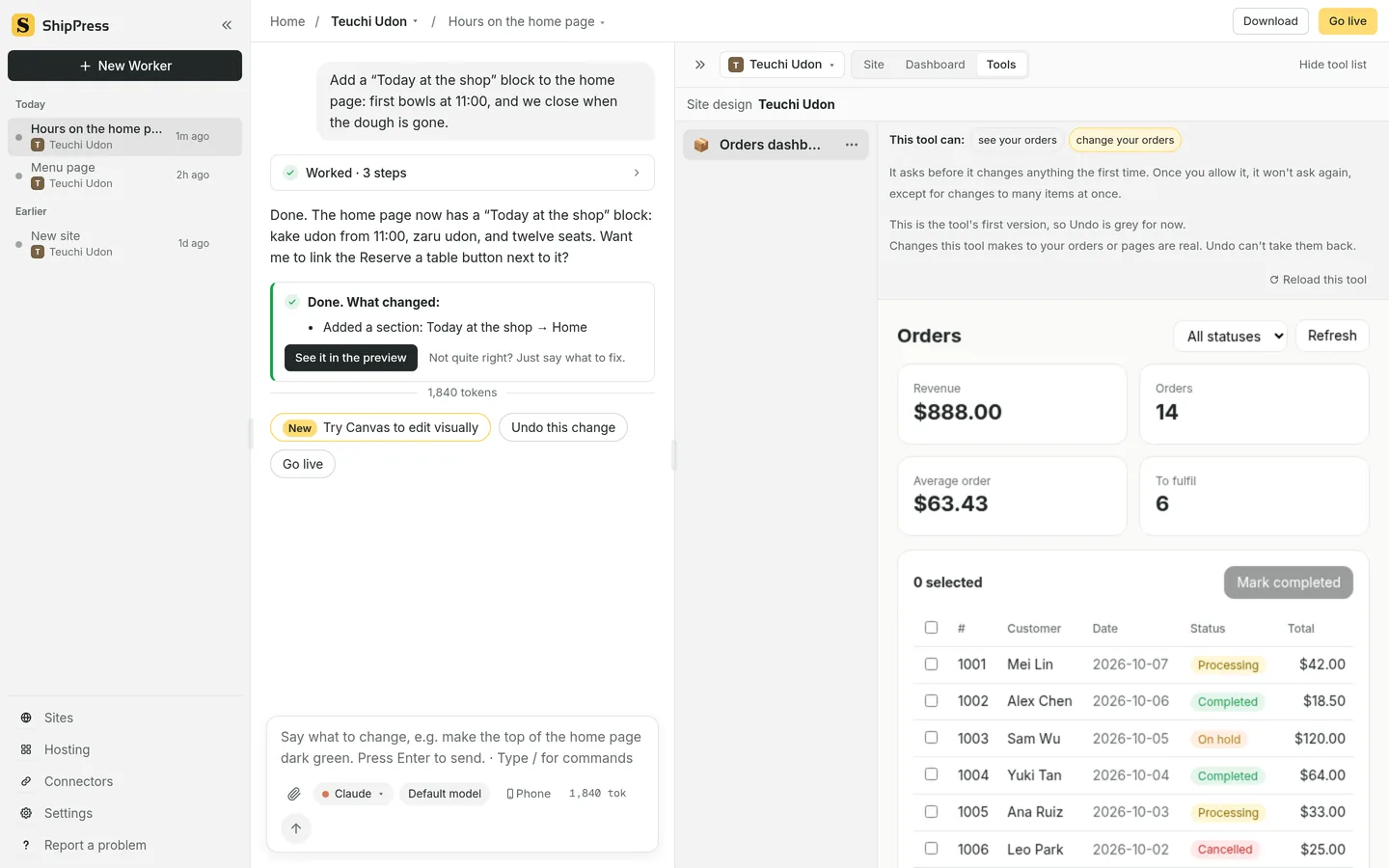
Task: Check order 1002 Alex Chen
Action: tap(931, 700)
